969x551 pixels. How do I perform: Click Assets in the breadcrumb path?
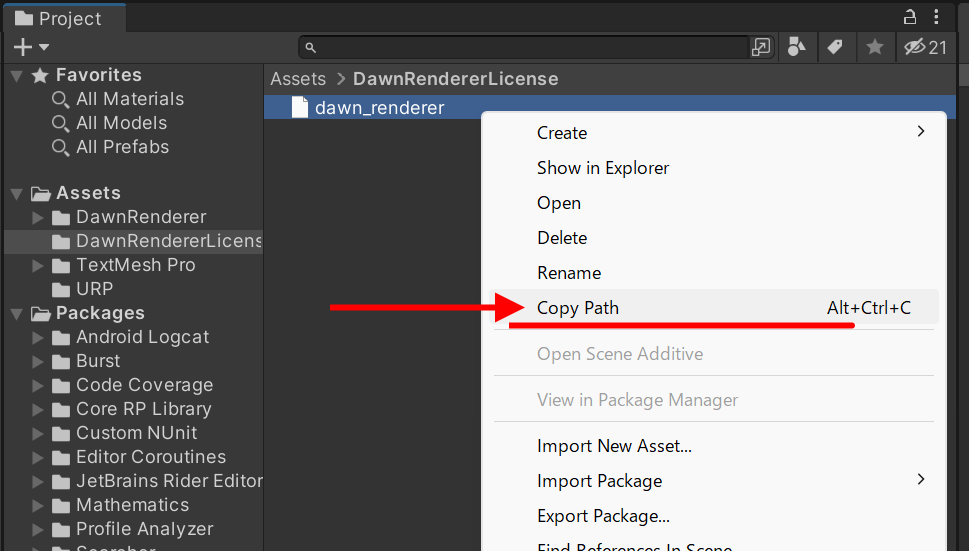[x=298, y=79]
